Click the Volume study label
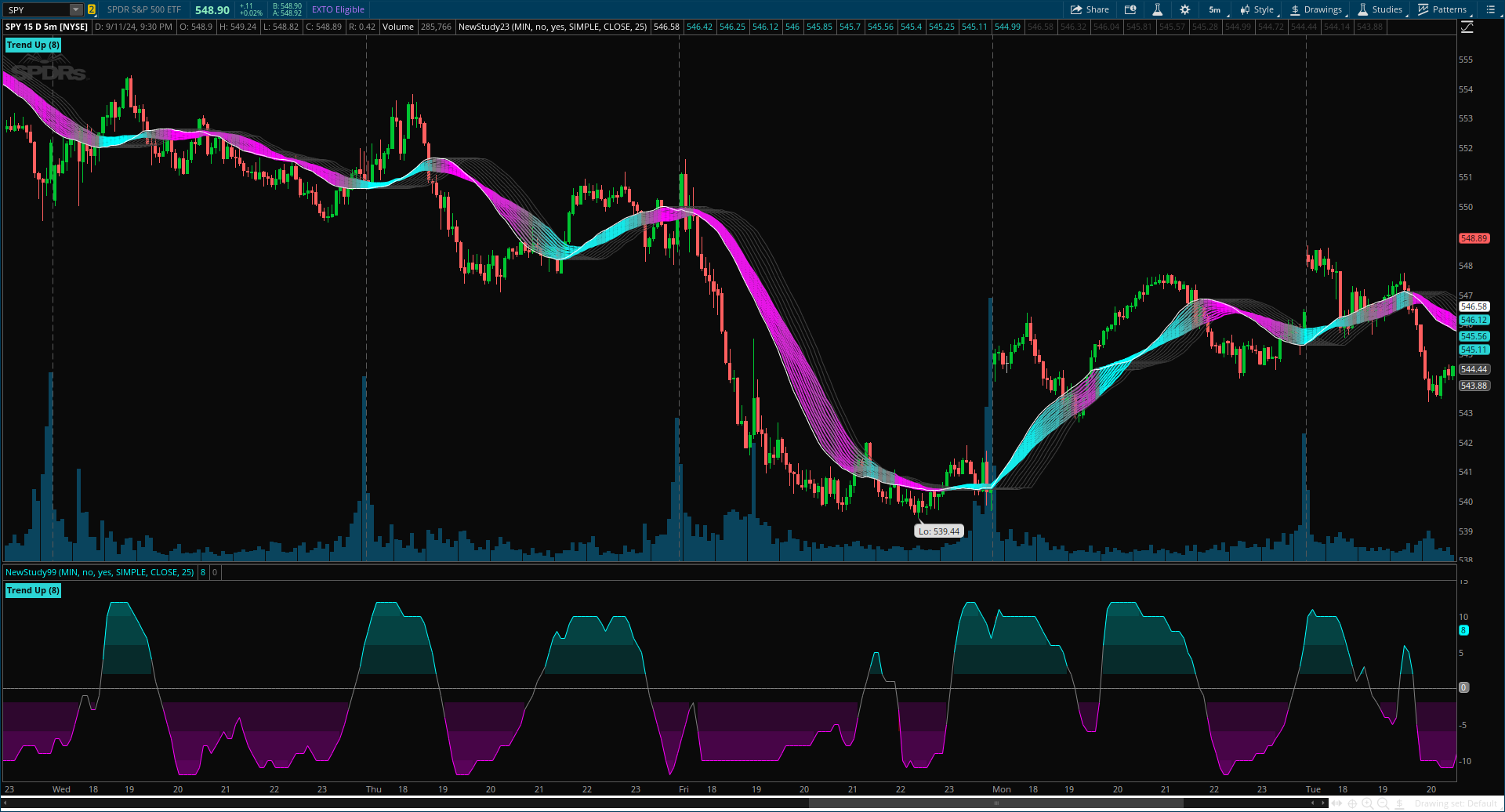This screenshot has height=812, width=1505. tap(398, 27)
